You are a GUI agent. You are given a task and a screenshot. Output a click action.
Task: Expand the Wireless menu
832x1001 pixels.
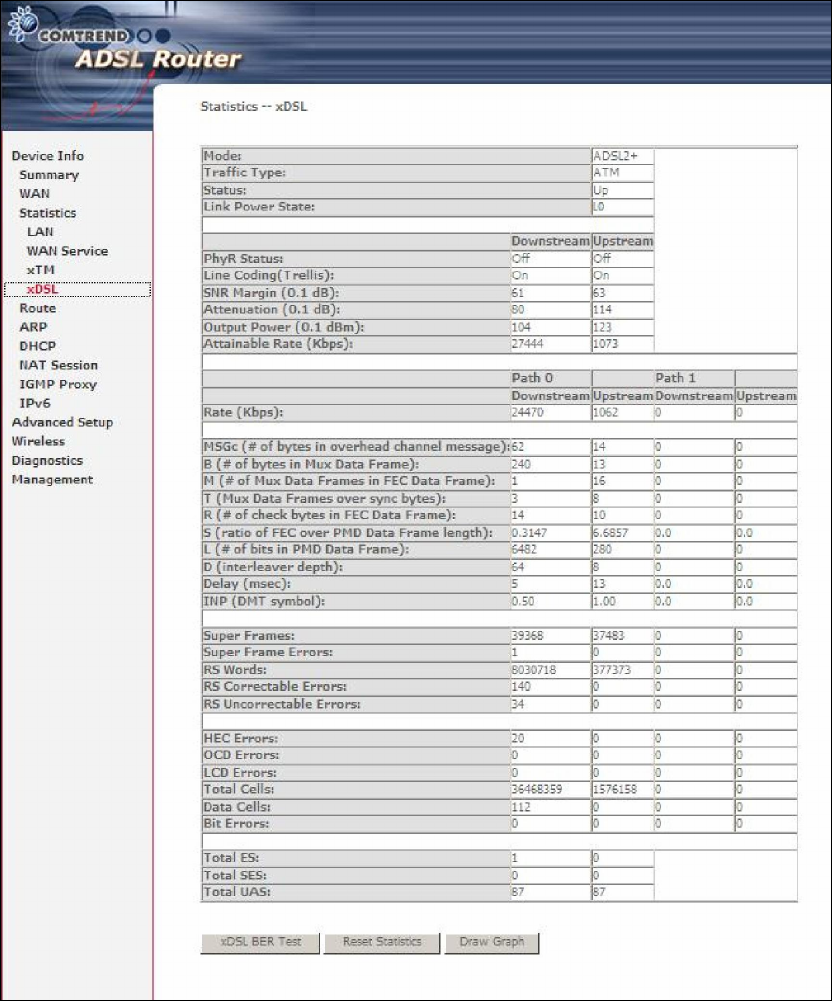coord(38,441)
